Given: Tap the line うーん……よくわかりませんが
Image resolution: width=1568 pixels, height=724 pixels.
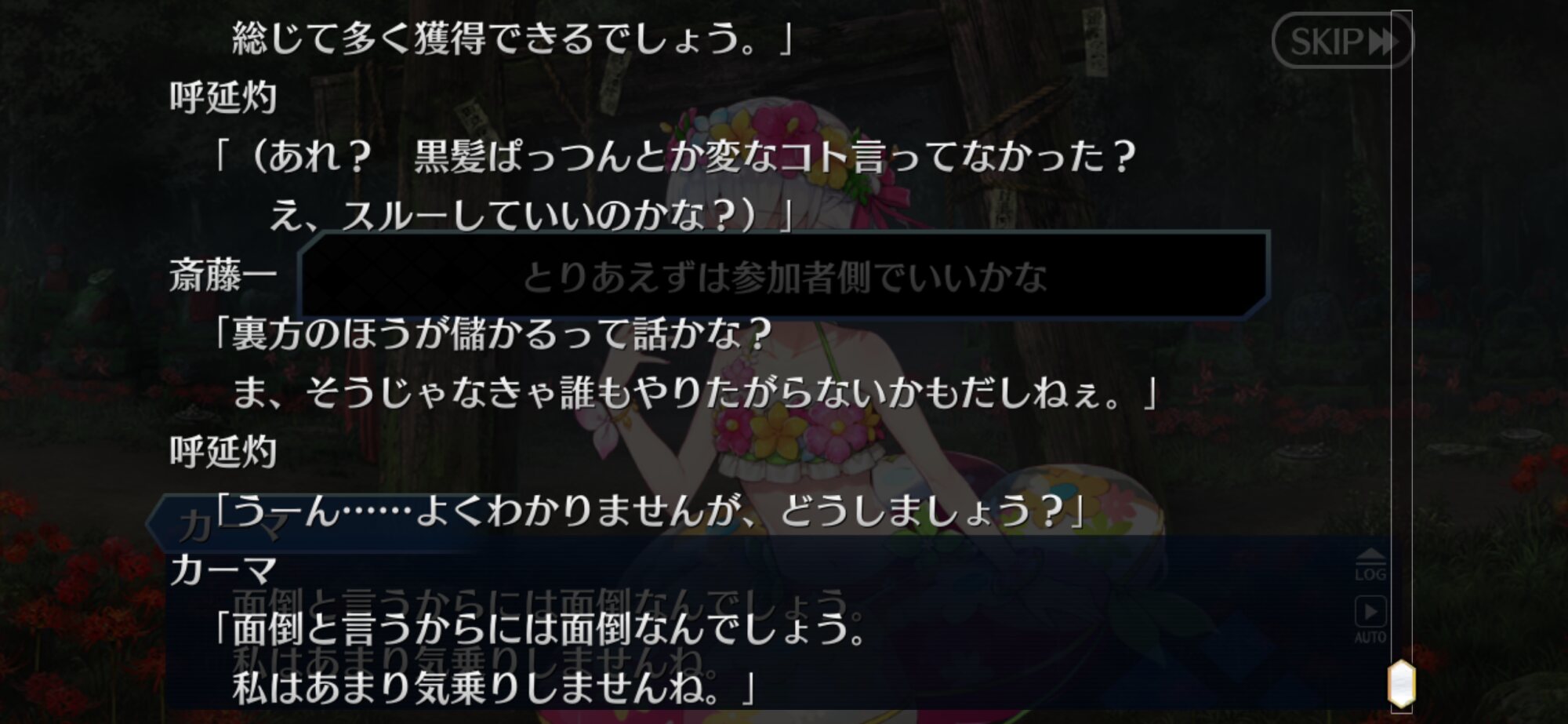Looking at the screenshot, I should click(649, 511).
